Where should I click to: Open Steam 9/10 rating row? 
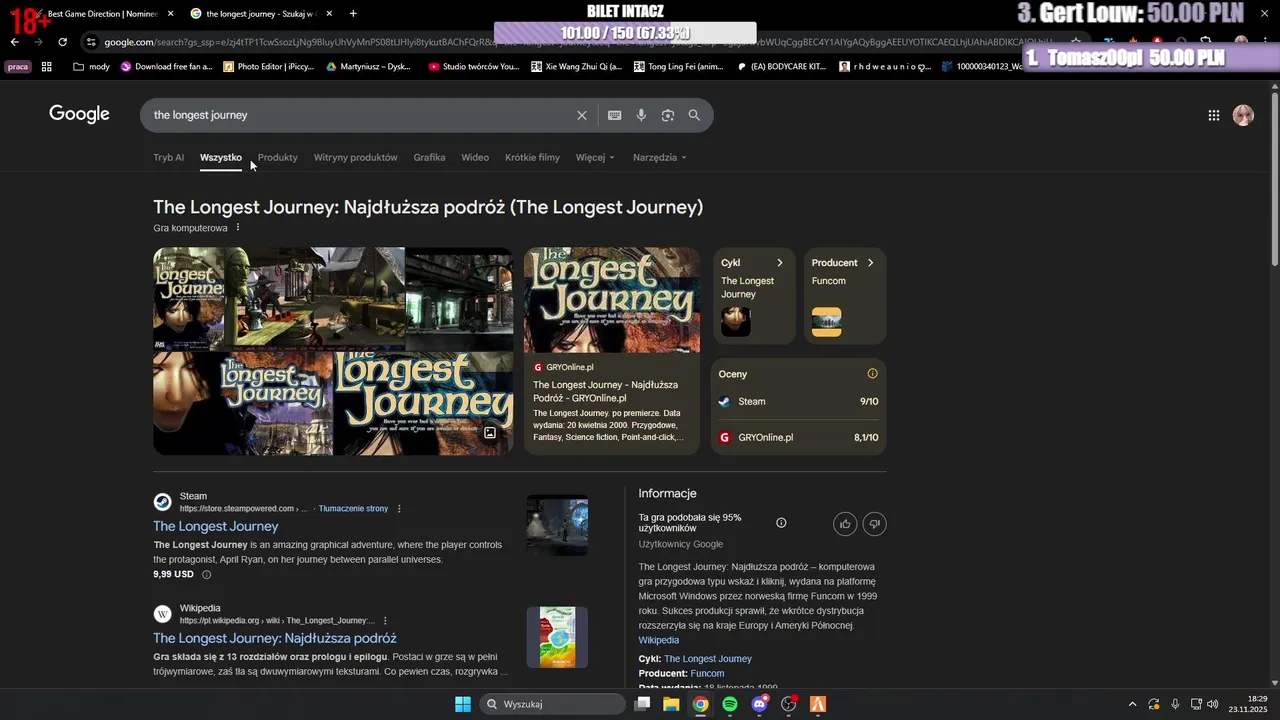[798, 402]
